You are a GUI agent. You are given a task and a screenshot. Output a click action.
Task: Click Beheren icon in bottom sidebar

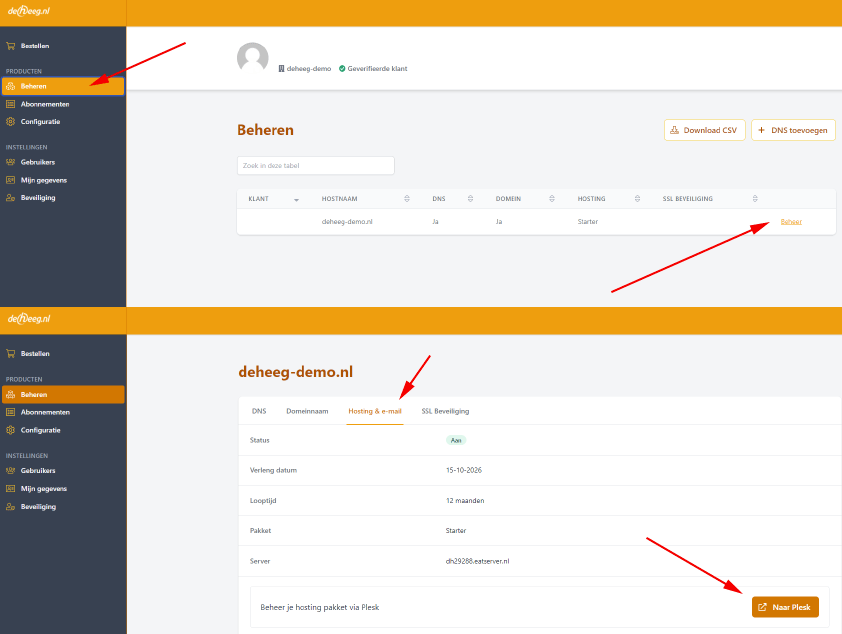pos(10,395)
